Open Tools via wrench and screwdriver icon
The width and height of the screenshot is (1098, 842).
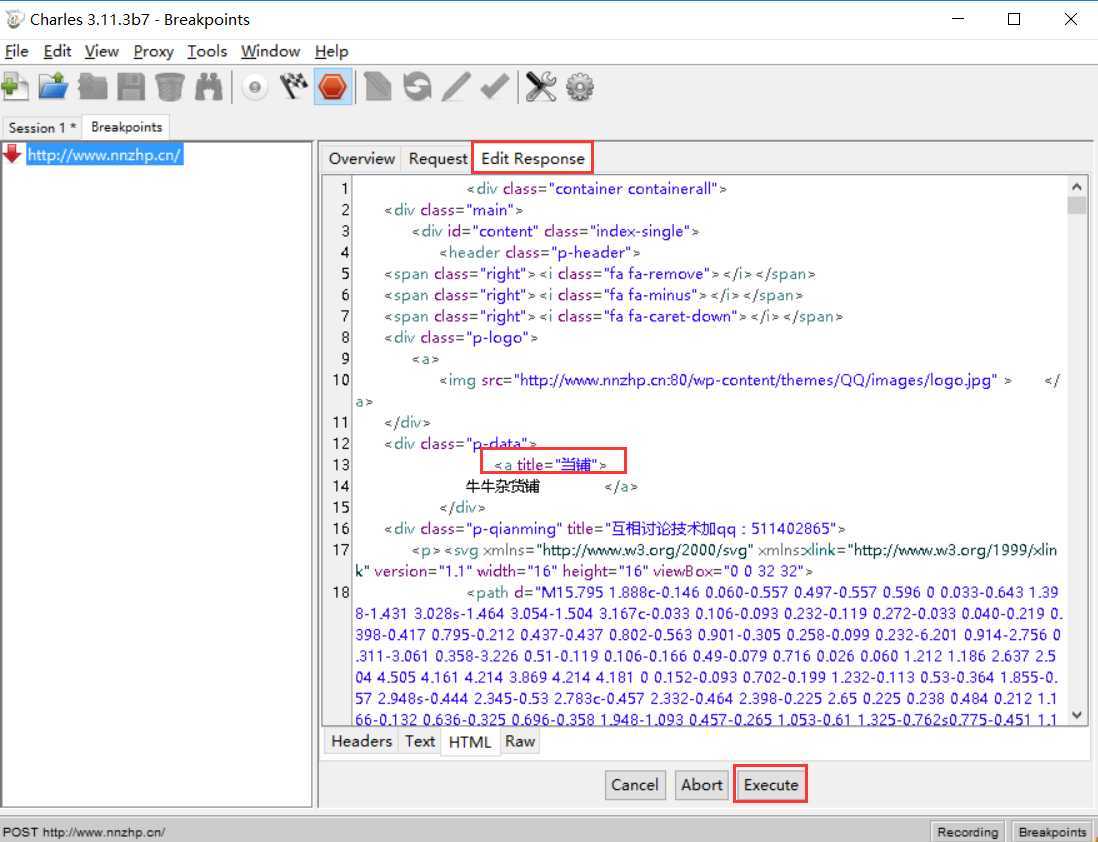(541, 88)
